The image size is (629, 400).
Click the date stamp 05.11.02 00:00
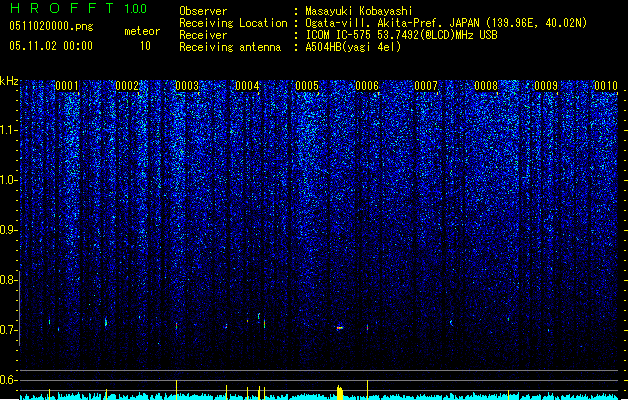pyautogui.click(x=51, y=46)
